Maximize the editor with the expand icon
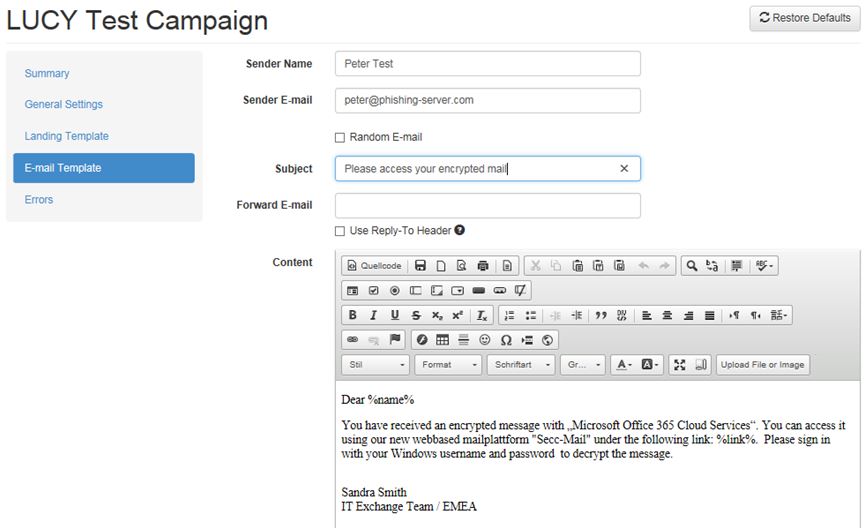The height and width of the screenshot is (528, 867). tap(680, 365)
